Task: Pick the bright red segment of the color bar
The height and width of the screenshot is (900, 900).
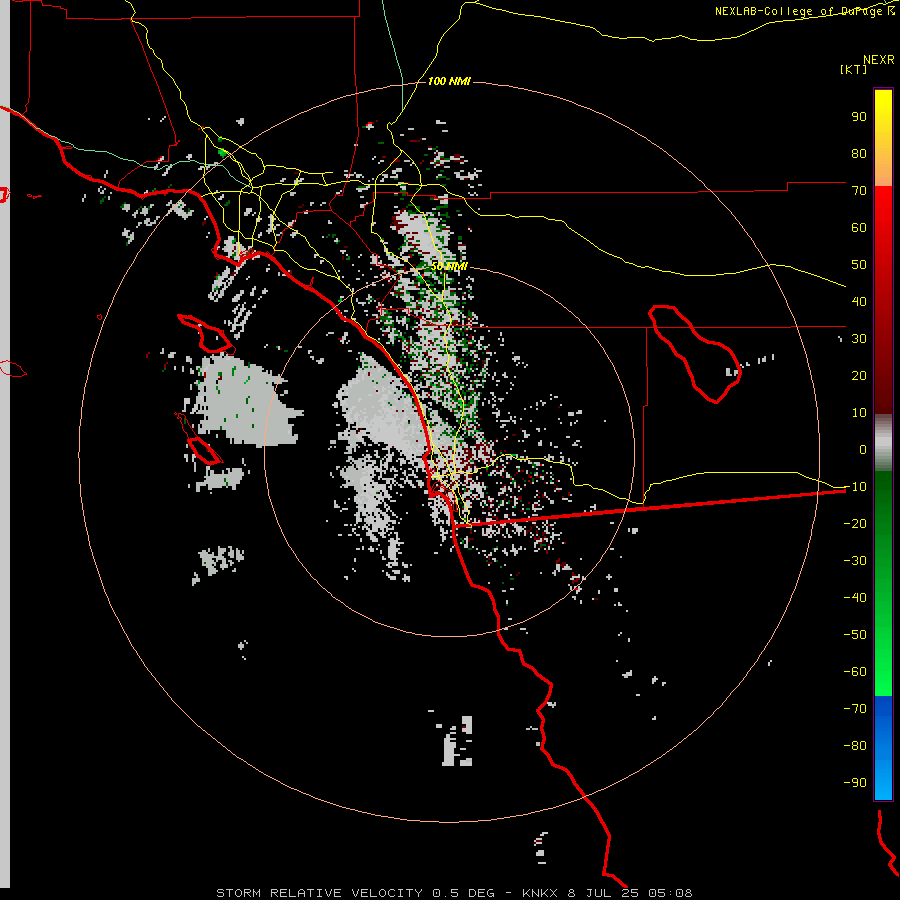Action: click(883, 210)
